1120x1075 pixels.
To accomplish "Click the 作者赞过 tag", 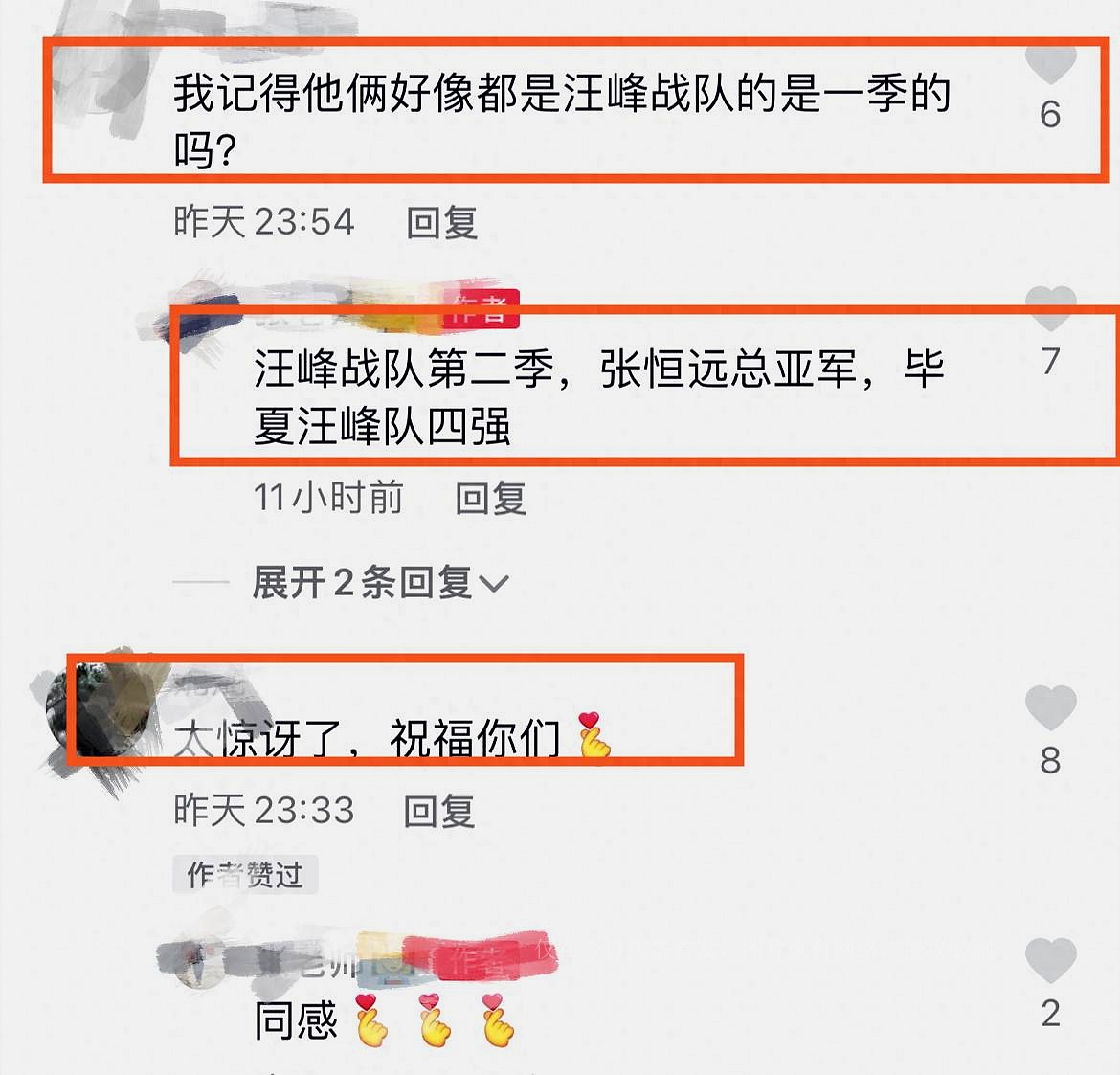I will pyautogui.click(x=245, y=874).
